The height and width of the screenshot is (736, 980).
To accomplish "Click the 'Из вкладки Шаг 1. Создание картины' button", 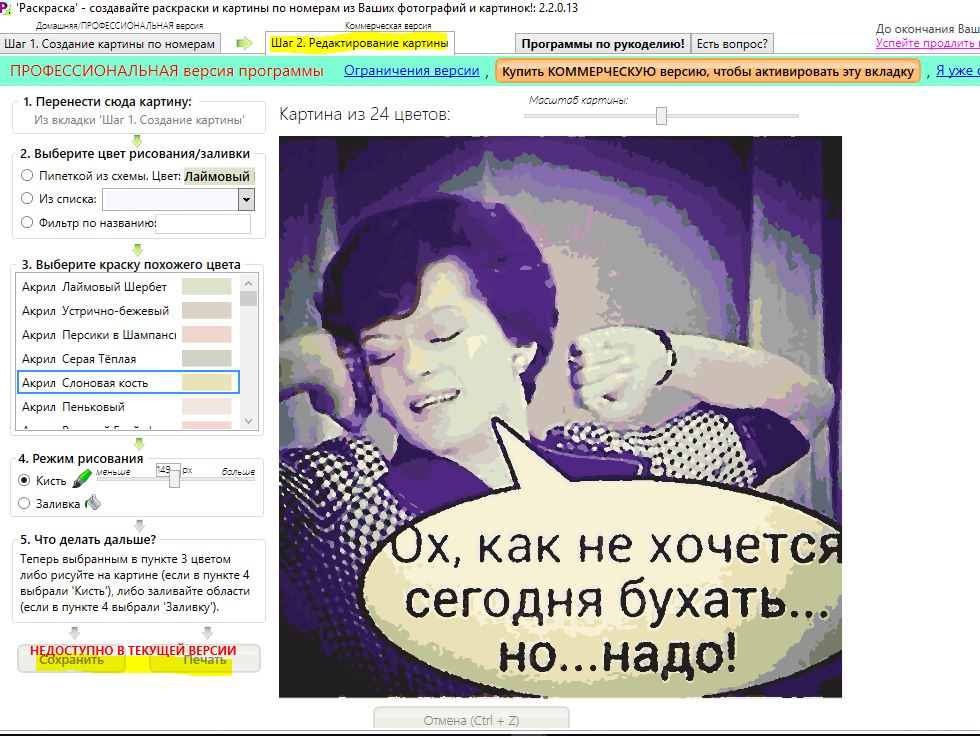I will coord(139,119).
